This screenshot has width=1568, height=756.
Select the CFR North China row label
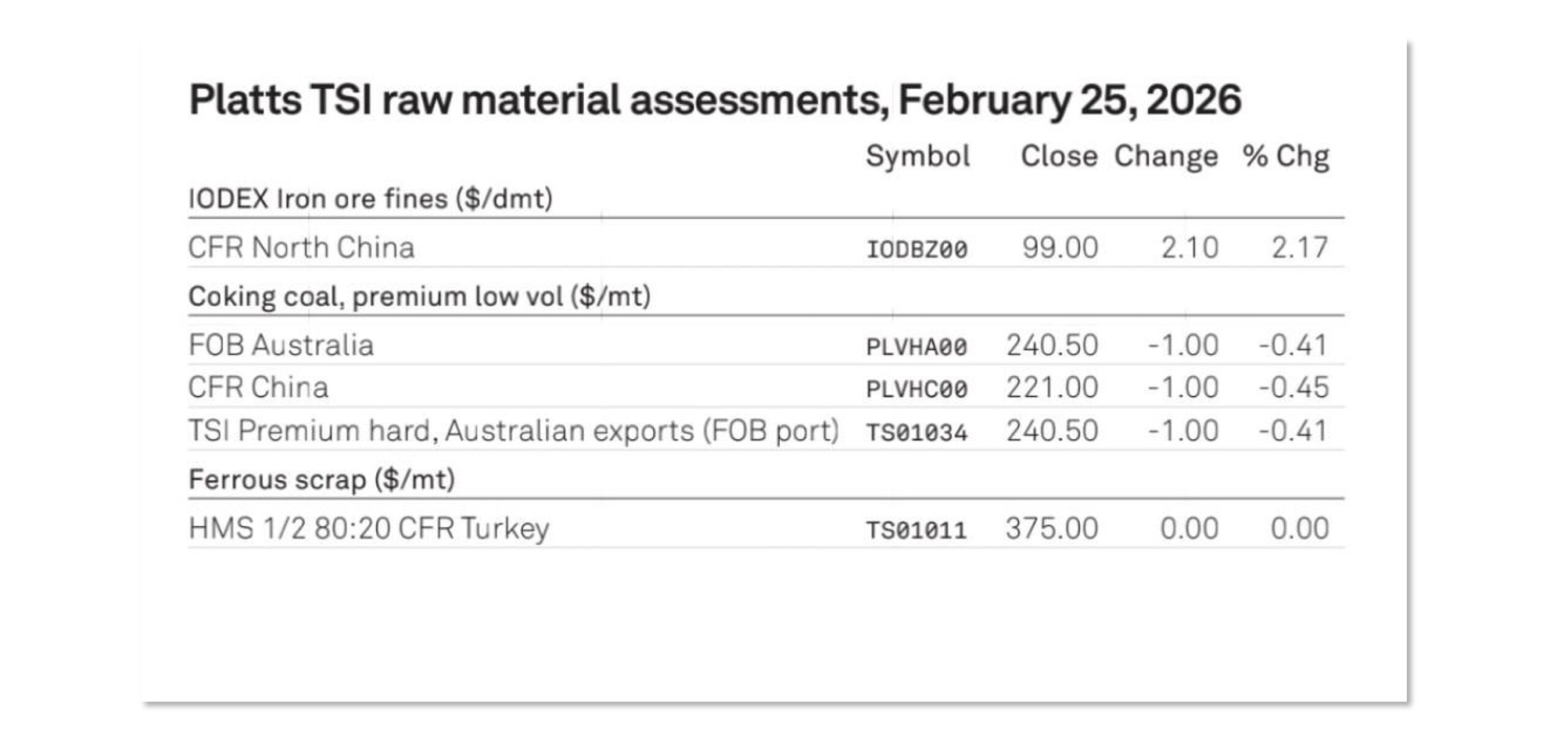[301, 248]
